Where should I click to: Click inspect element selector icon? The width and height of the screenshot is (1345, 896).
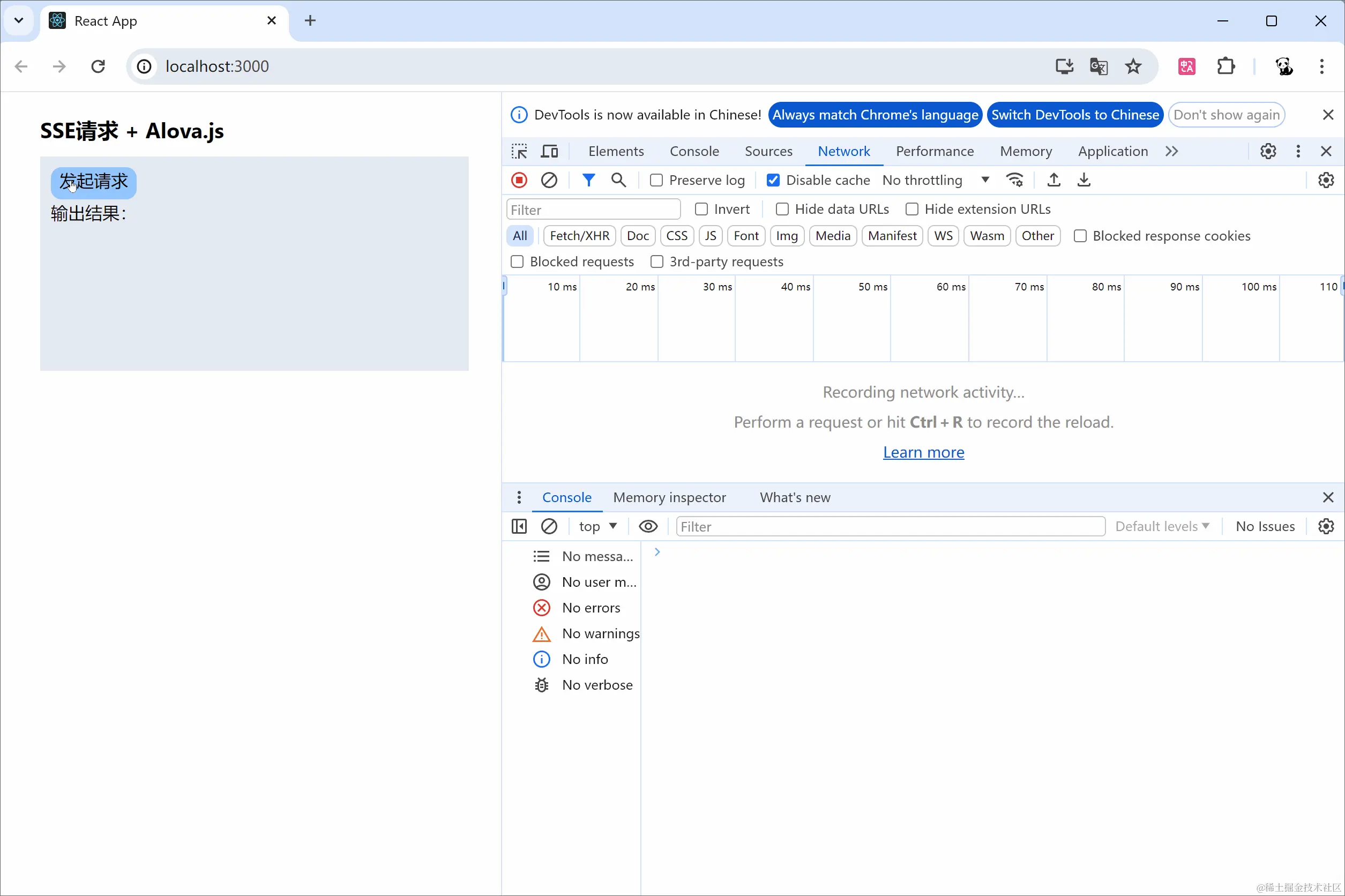tap(519, 152)
